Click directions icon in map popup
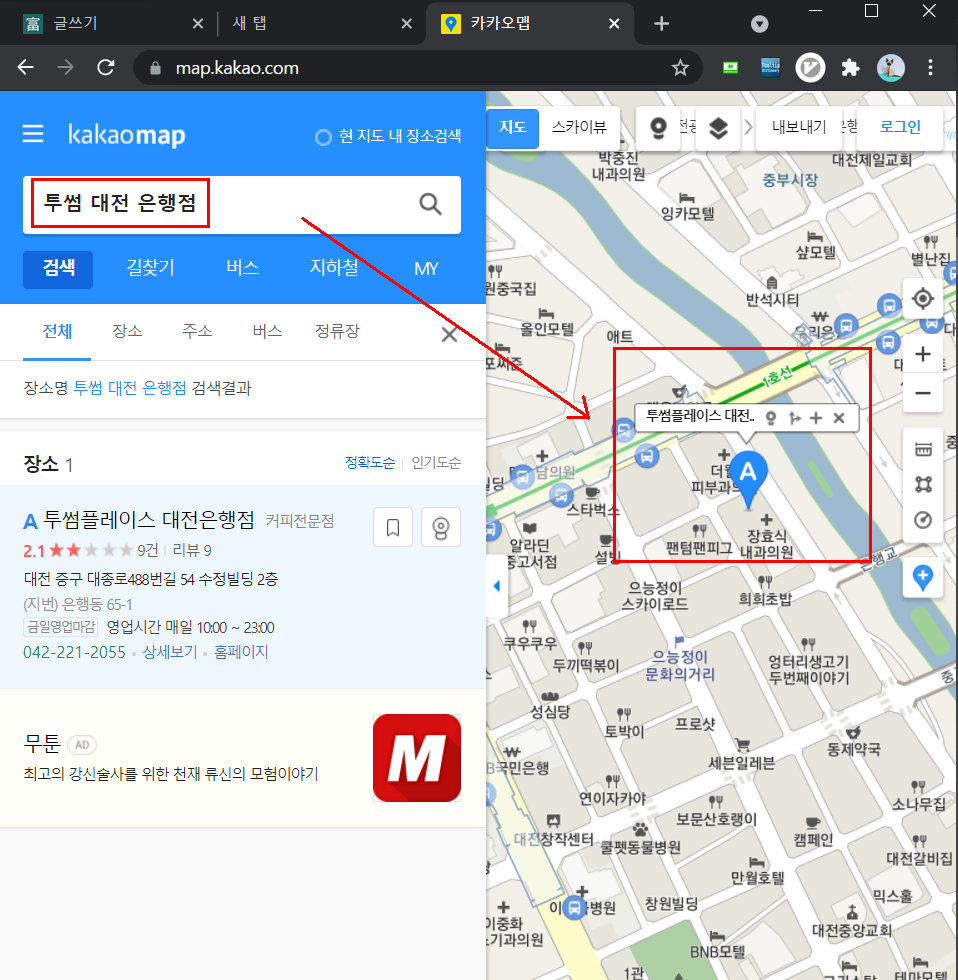Screen dimensions: 958x980 (794, 418)
